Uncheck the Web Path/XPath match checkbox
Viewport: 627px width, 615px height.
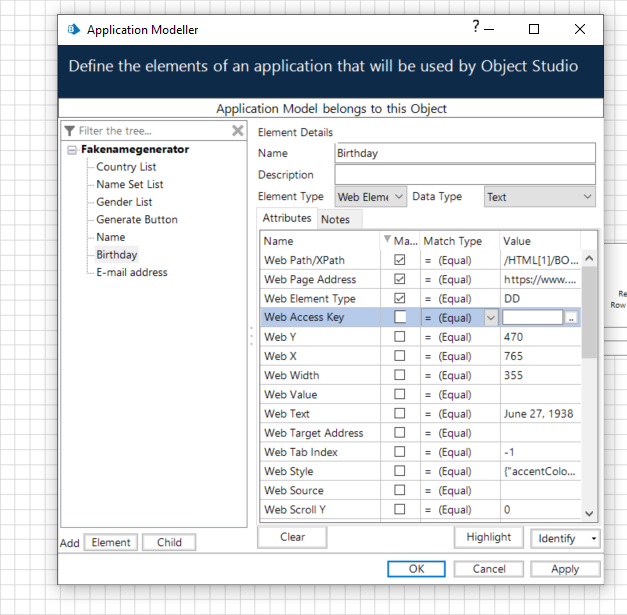[400, 260]
